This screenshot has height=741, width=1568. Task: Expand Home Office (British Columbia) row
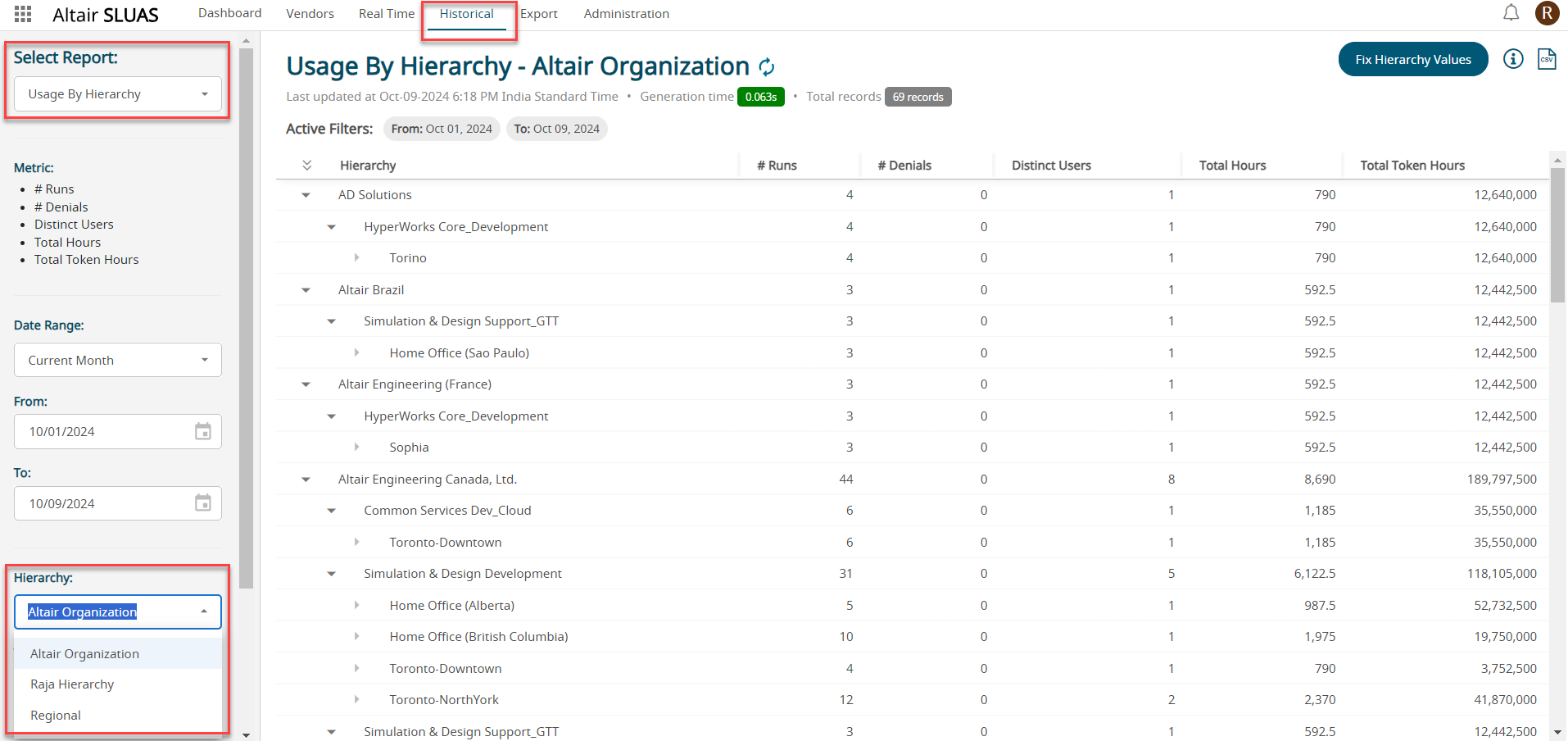pos(357,637)
